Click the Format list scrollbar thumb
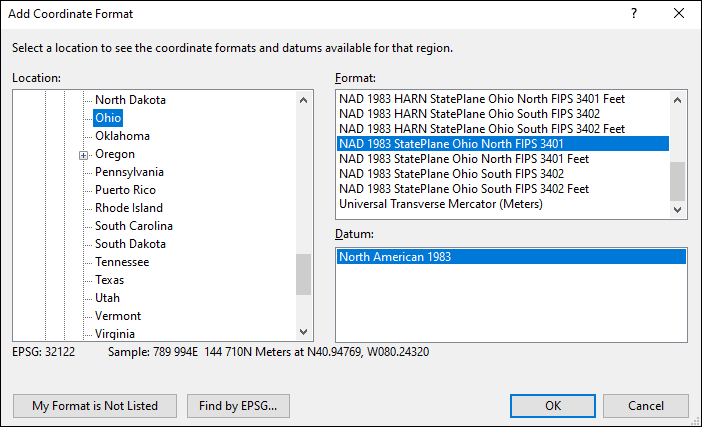702x427 pixels. 677,181
